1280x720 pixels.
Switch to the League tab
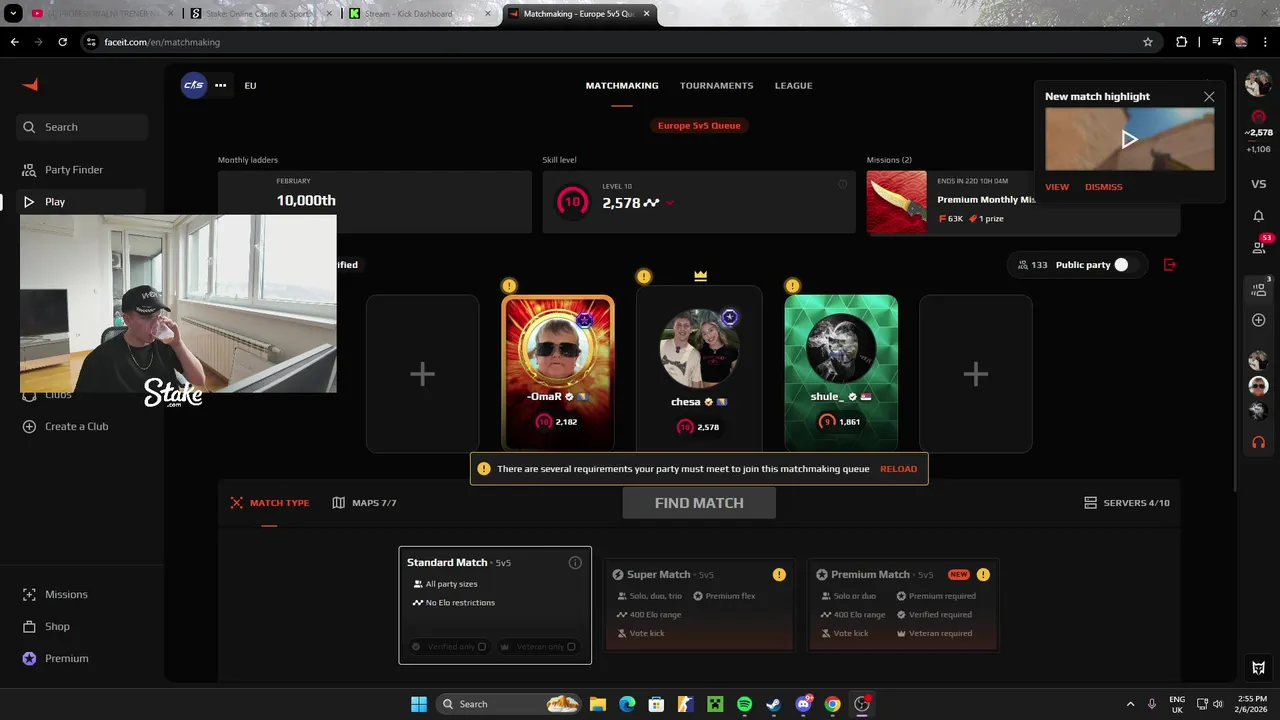(793, 85)
